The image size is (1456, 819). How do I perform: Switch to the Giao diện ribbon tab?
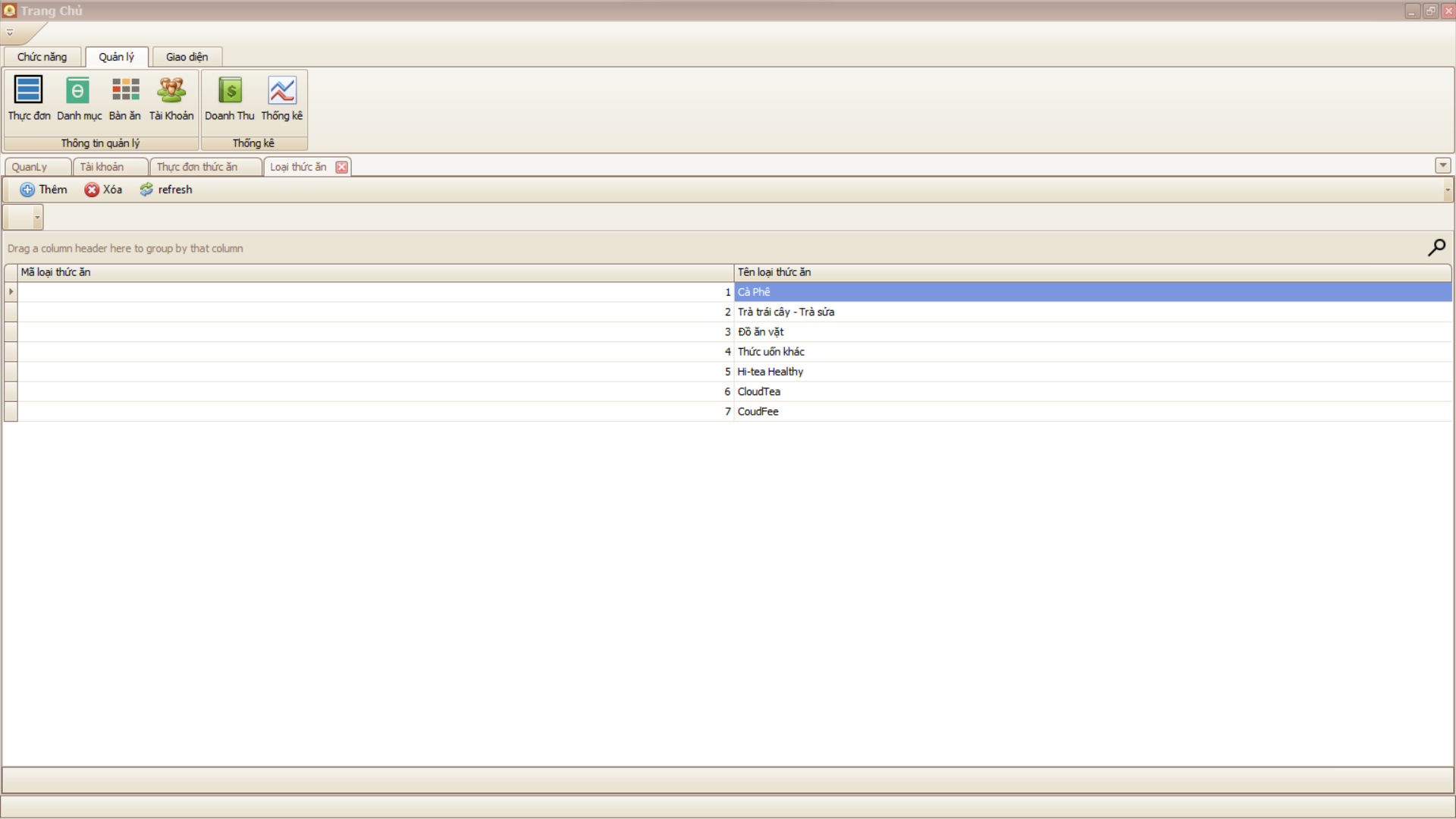coord(187,57)
